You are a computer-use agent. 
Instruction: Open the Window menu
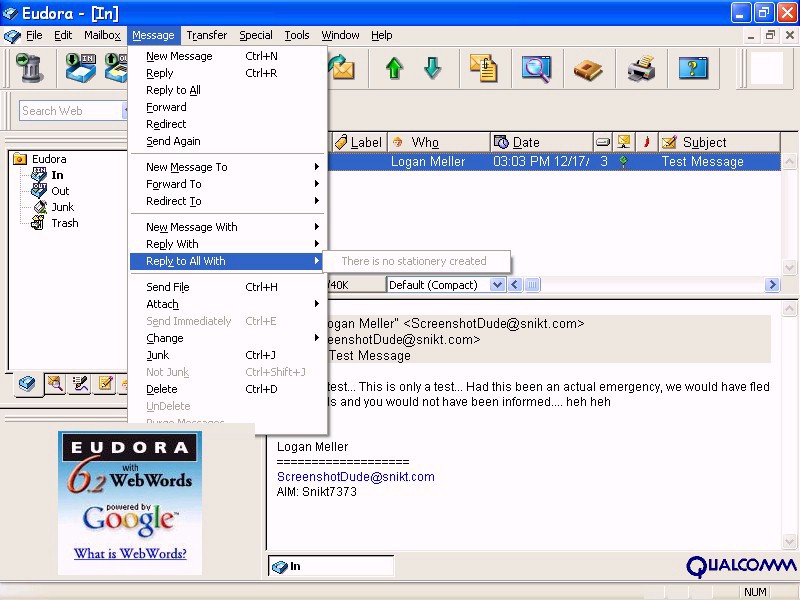click(340, 35)
